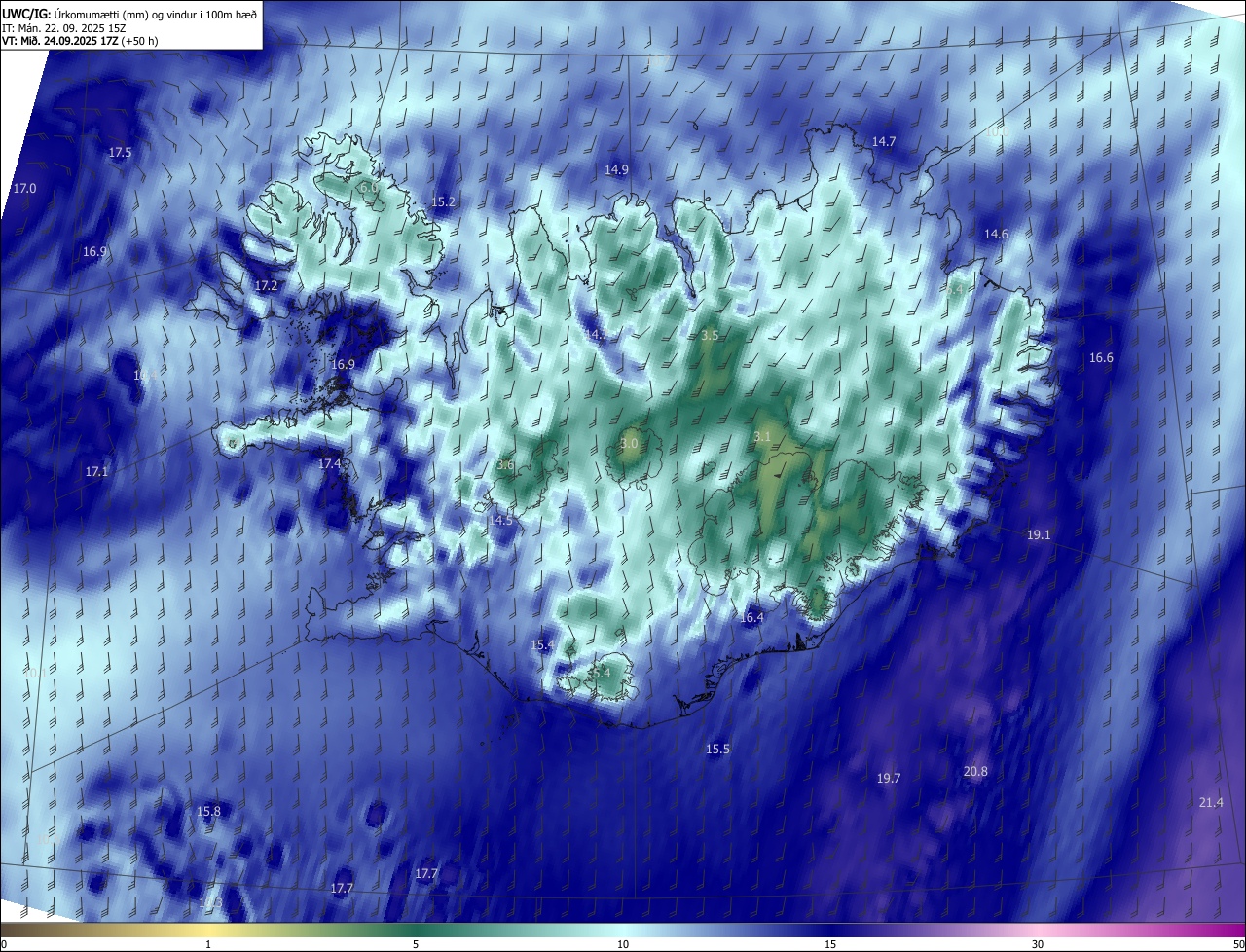This screenshot has height=952, width=1246.
Task: Click the 14.9 value label
Action: [x=616, y=169]
